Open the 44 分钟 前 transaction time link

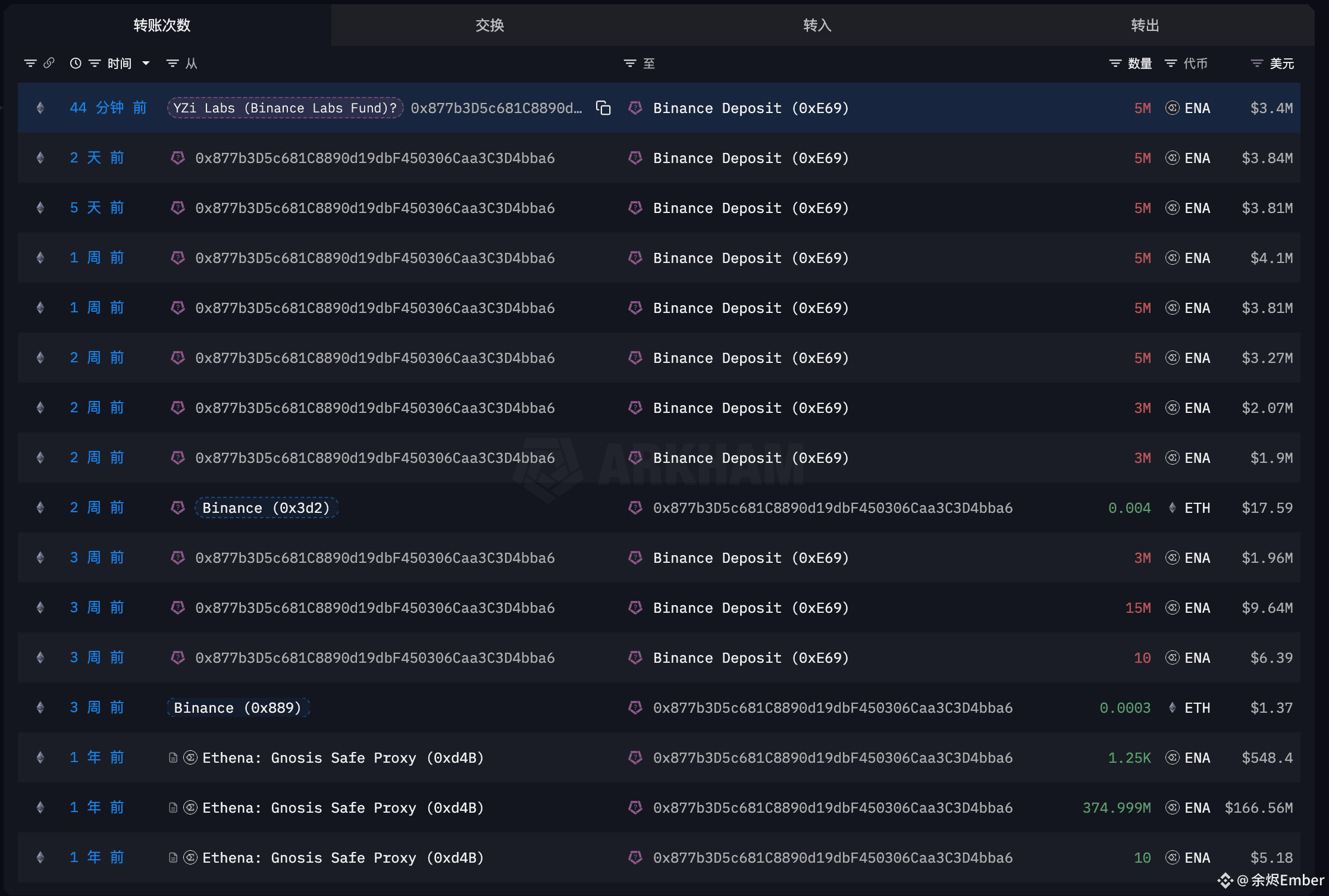pos(108,108)
